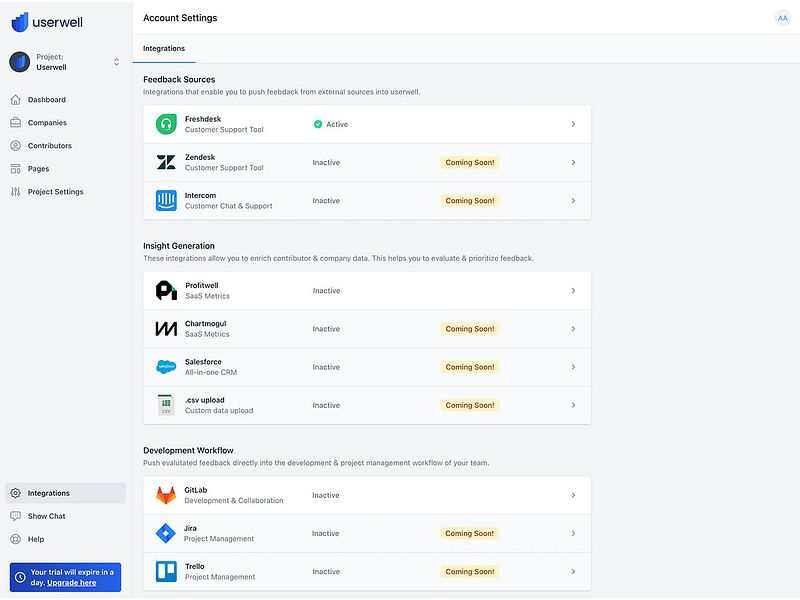Open Project Settings in the sidebar

tap(56, 191)
